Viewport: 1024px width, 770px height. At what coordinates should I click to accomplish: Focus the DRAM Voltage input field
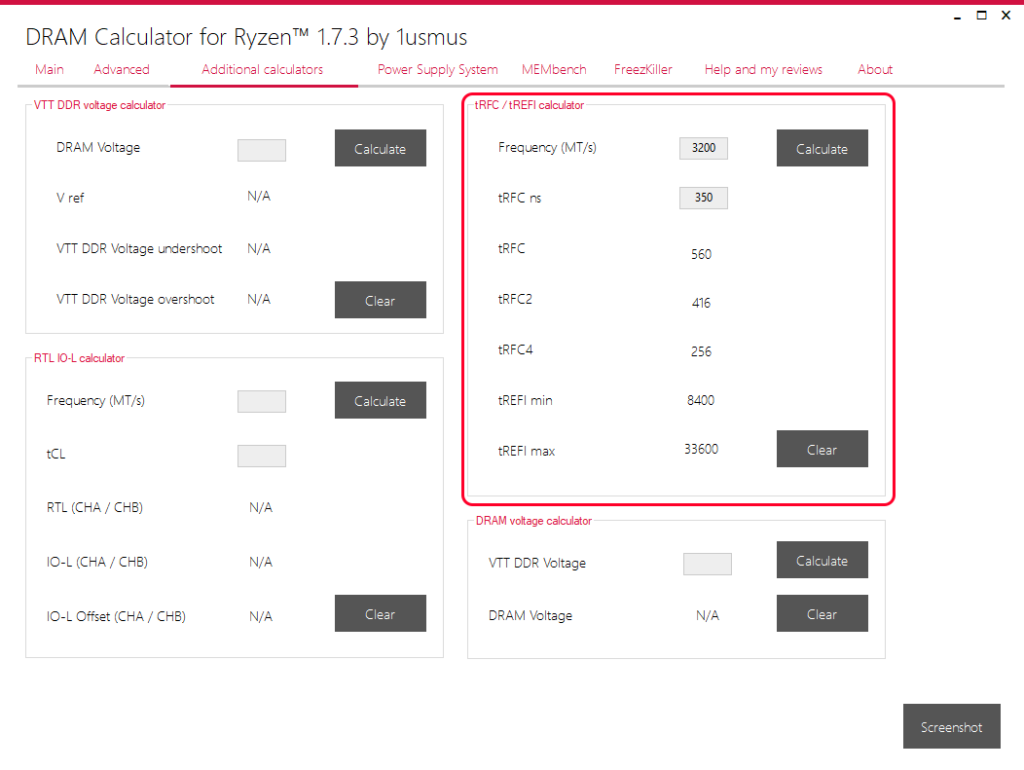click(x=261, y=150)
